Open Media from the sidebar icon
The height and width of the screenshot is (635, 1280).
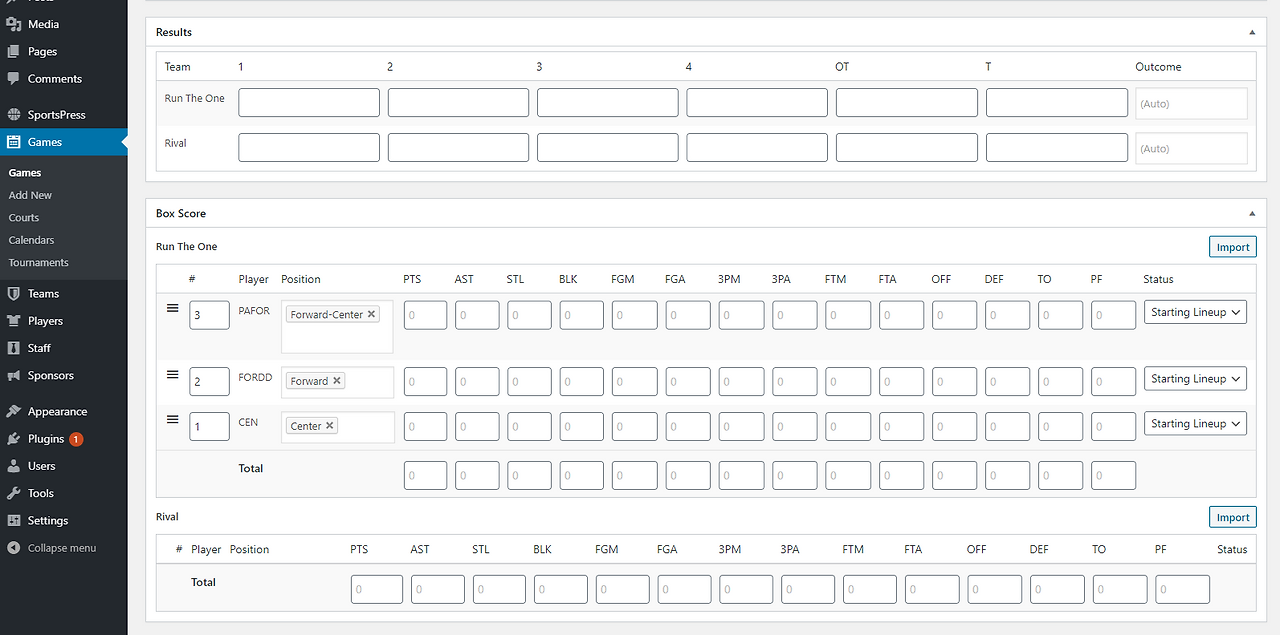pos(14,24)
